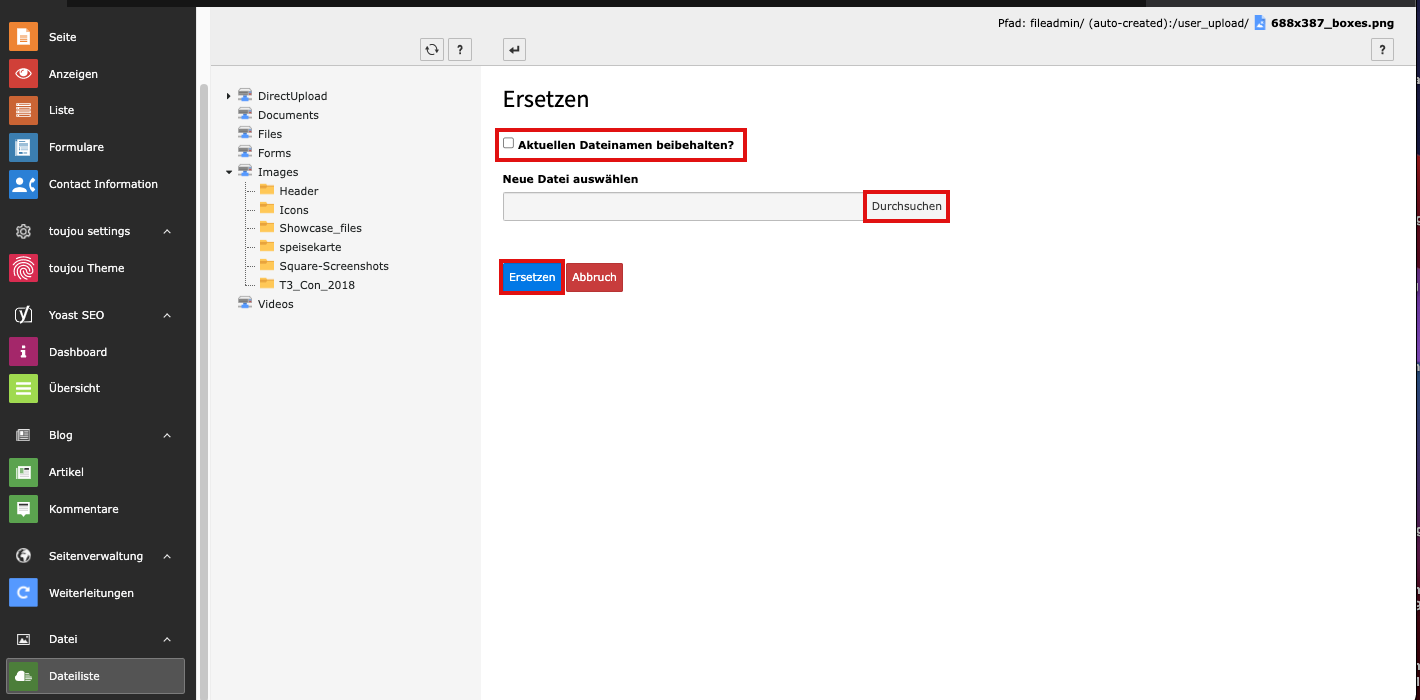Select the Dateiliste menu item
1420x700 pixels.
(95, 676)
